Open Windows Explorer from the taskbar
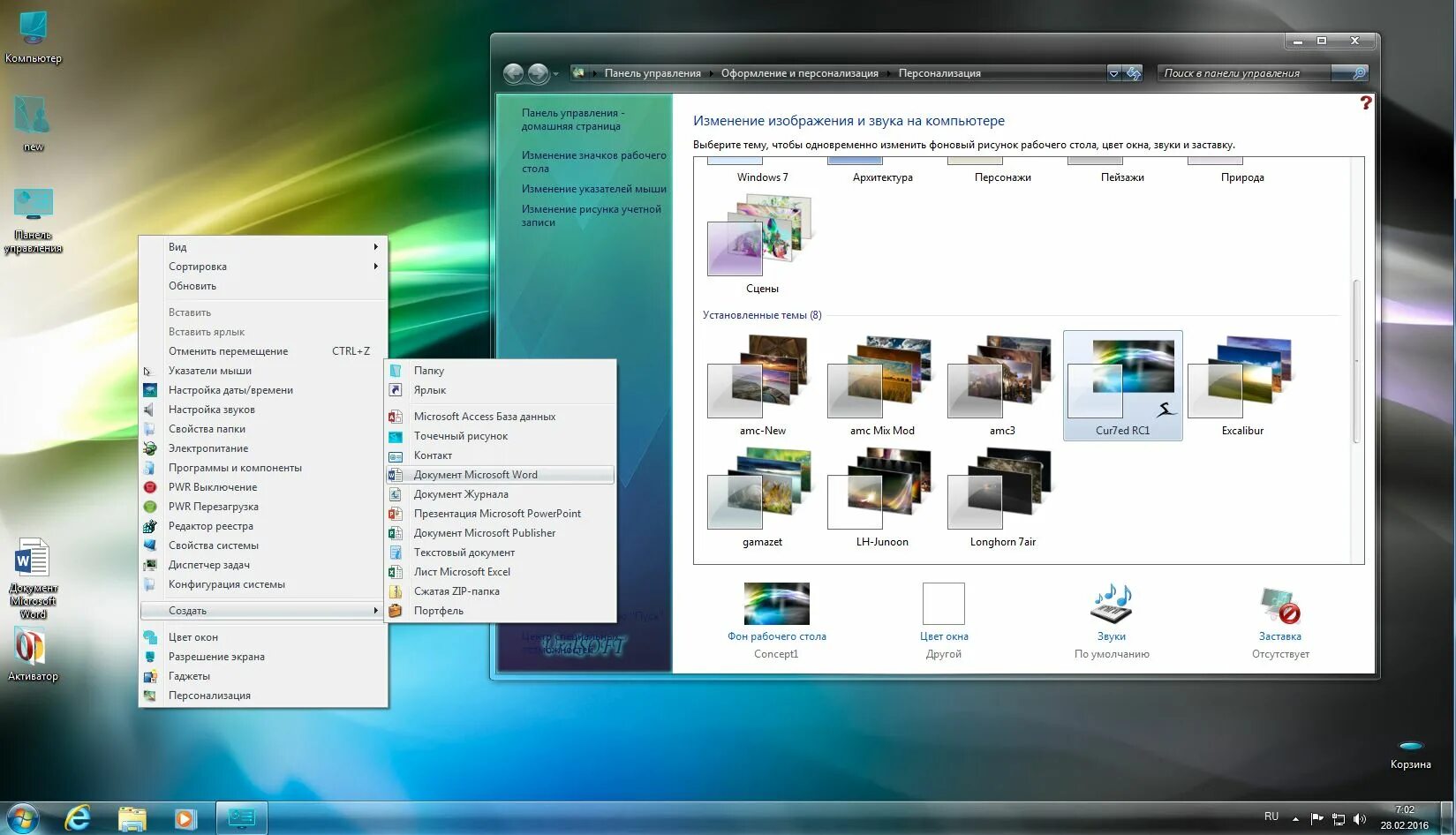 pos(132,818)
